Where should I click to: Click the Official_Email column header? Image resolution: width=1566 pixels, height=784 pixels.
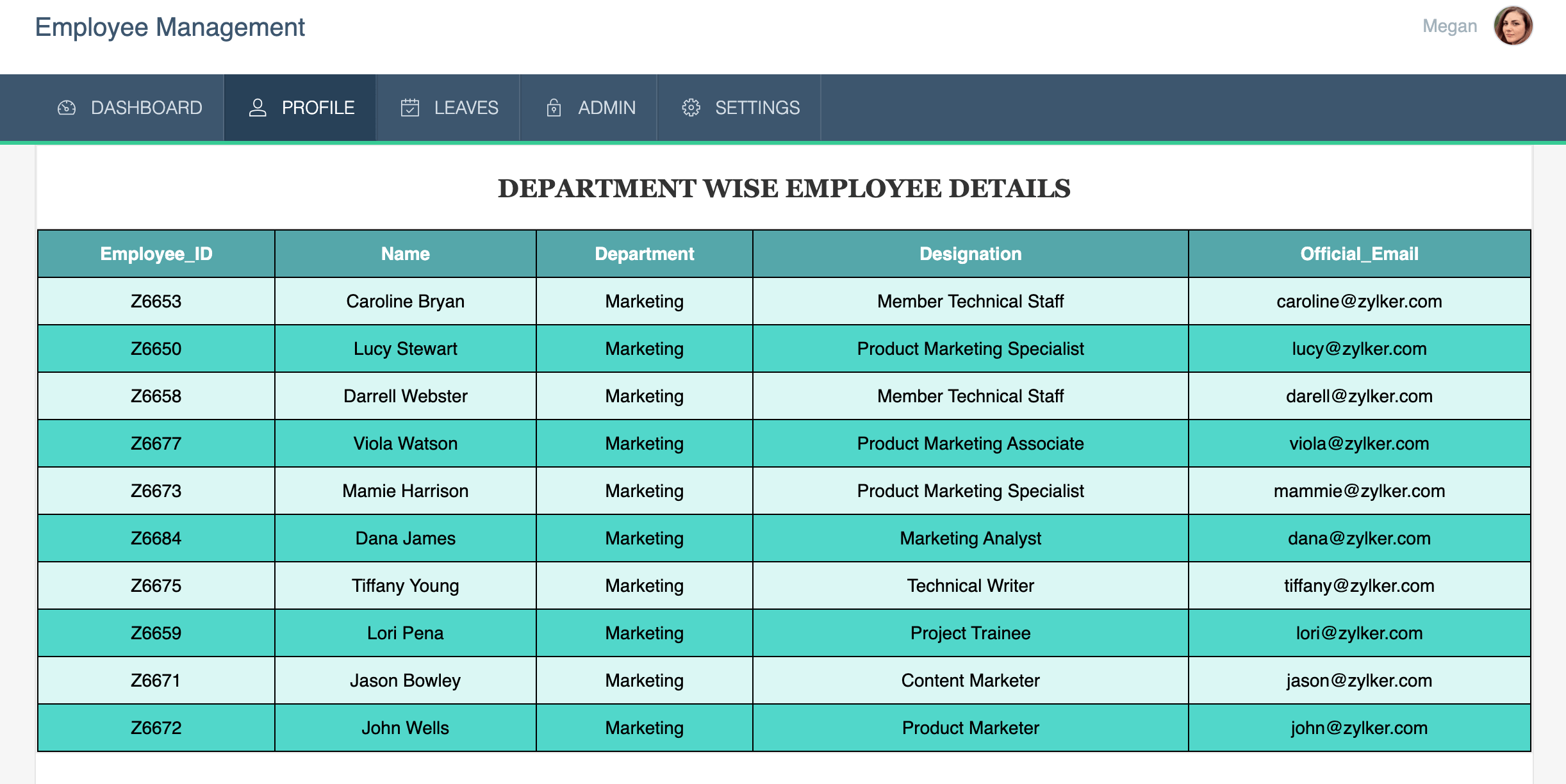[1359, 254]
